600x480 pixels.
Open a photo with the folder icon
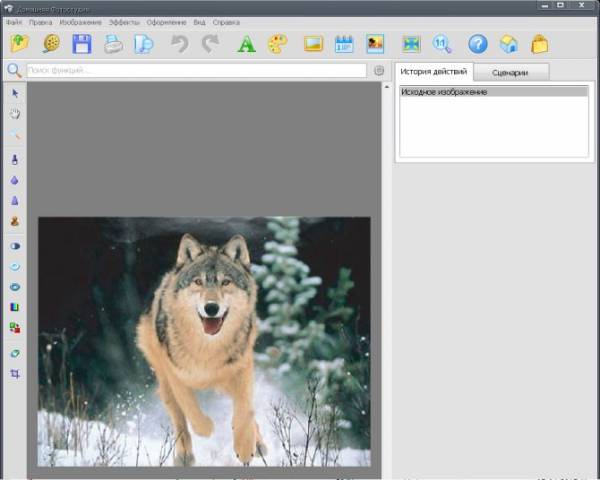20,44
